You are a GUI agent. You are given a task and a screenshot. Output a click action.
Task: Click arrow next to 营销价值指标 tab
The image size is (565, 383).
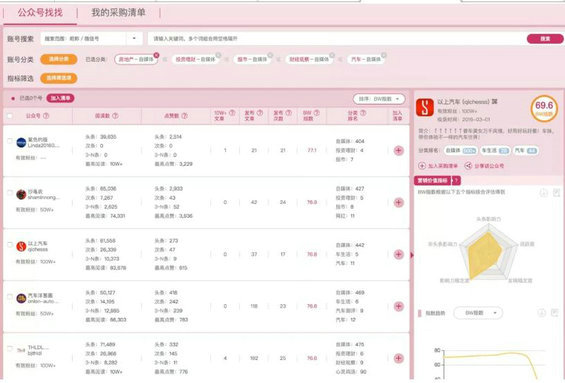tap(456, 180)
